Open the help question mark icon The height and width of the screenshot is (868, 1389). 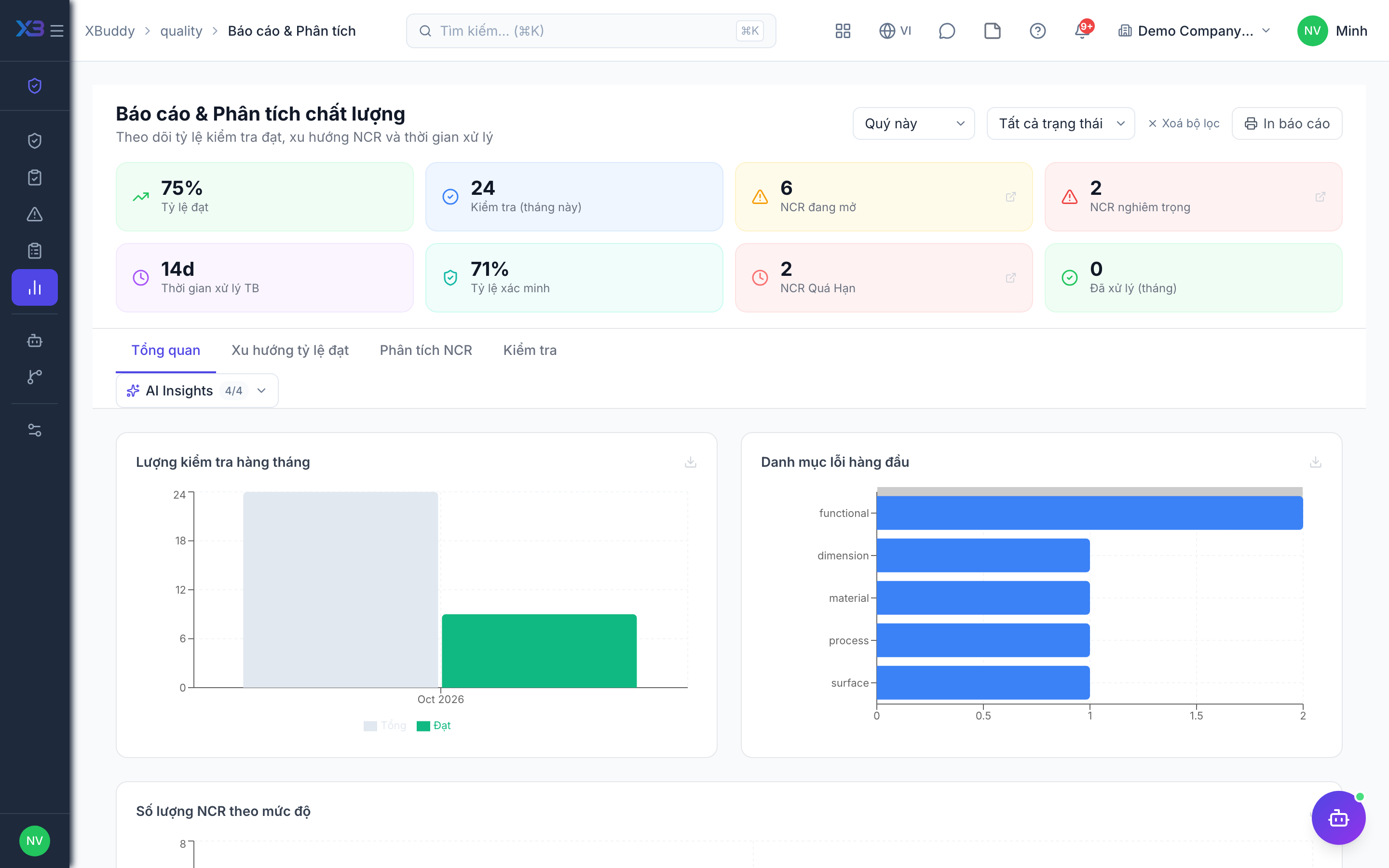coord(1037,30)
